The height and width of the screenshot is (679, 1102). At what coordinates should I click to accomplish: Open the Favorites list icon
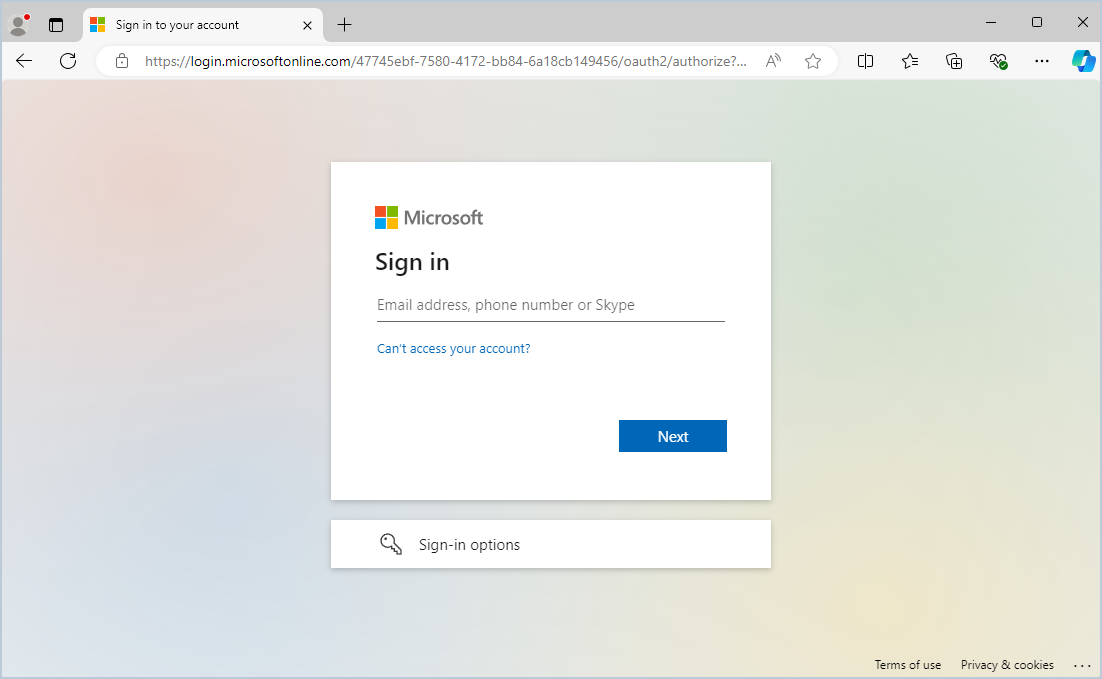point(909,61)
